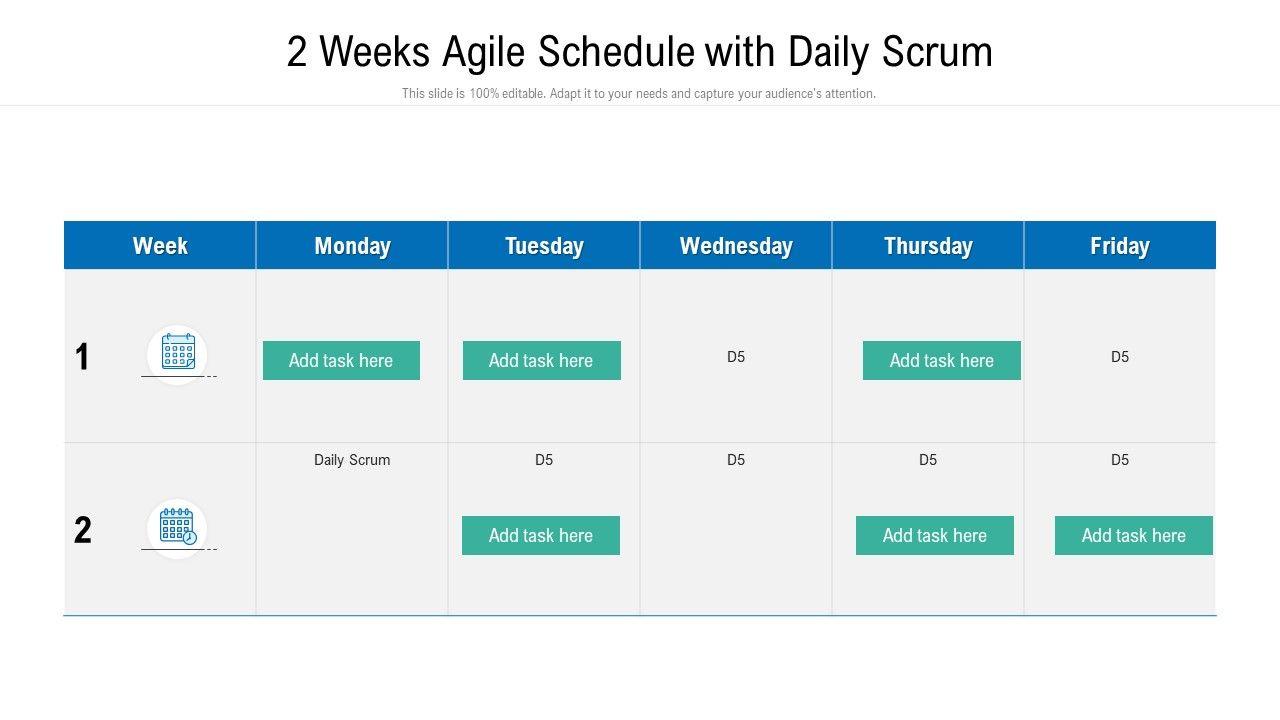Select the Daily Scrum label under Monday

click(x=352, y=460)
